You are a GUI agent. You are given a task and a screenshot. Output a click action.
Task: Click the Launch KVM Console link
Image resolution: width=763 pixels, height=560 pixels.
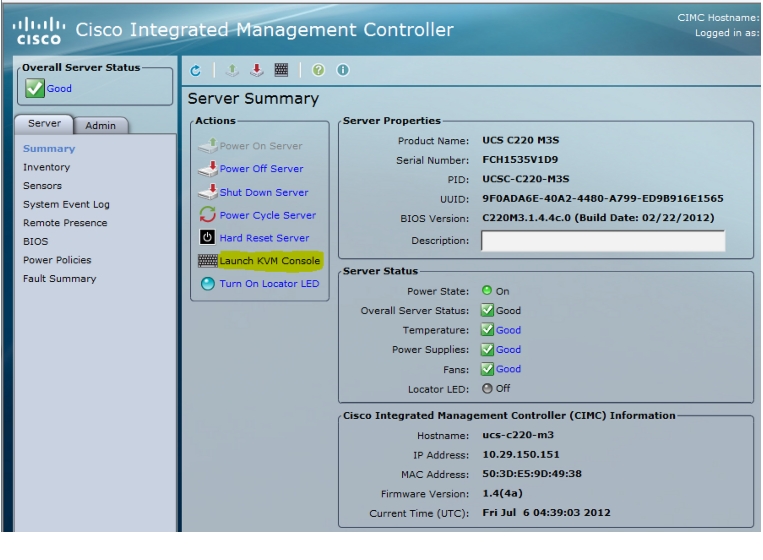point(270,261)
